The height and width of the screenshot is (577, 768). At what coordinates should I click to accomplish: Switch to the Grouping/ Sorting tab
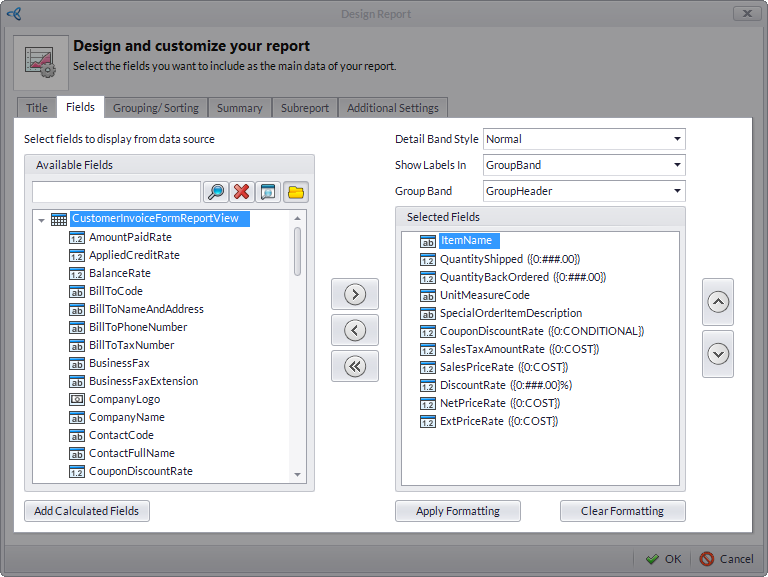(x=155, y=108)
